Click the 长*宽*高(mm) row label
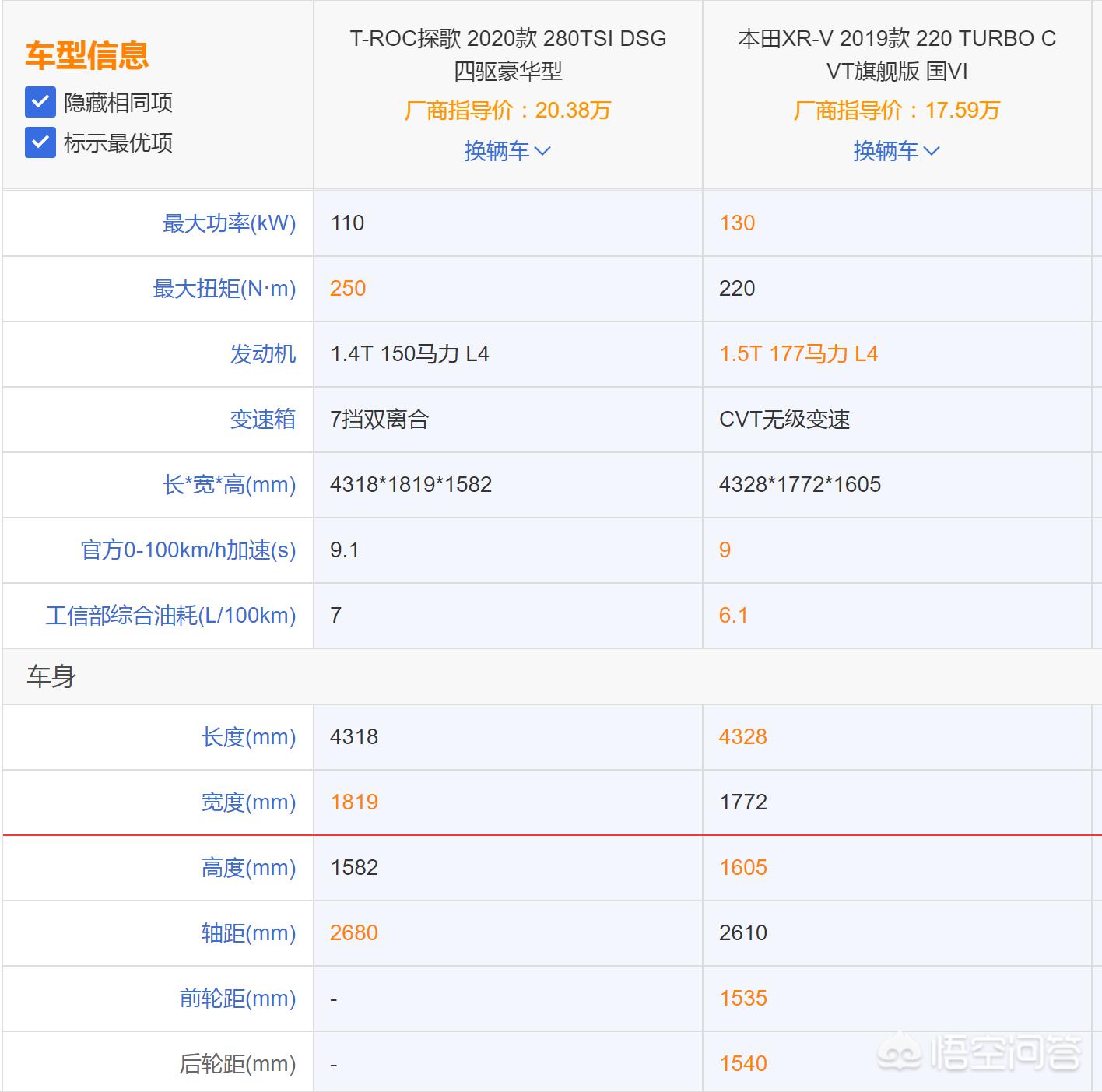The width and height of the screenshot is (1102, 1092). (230, 485)
